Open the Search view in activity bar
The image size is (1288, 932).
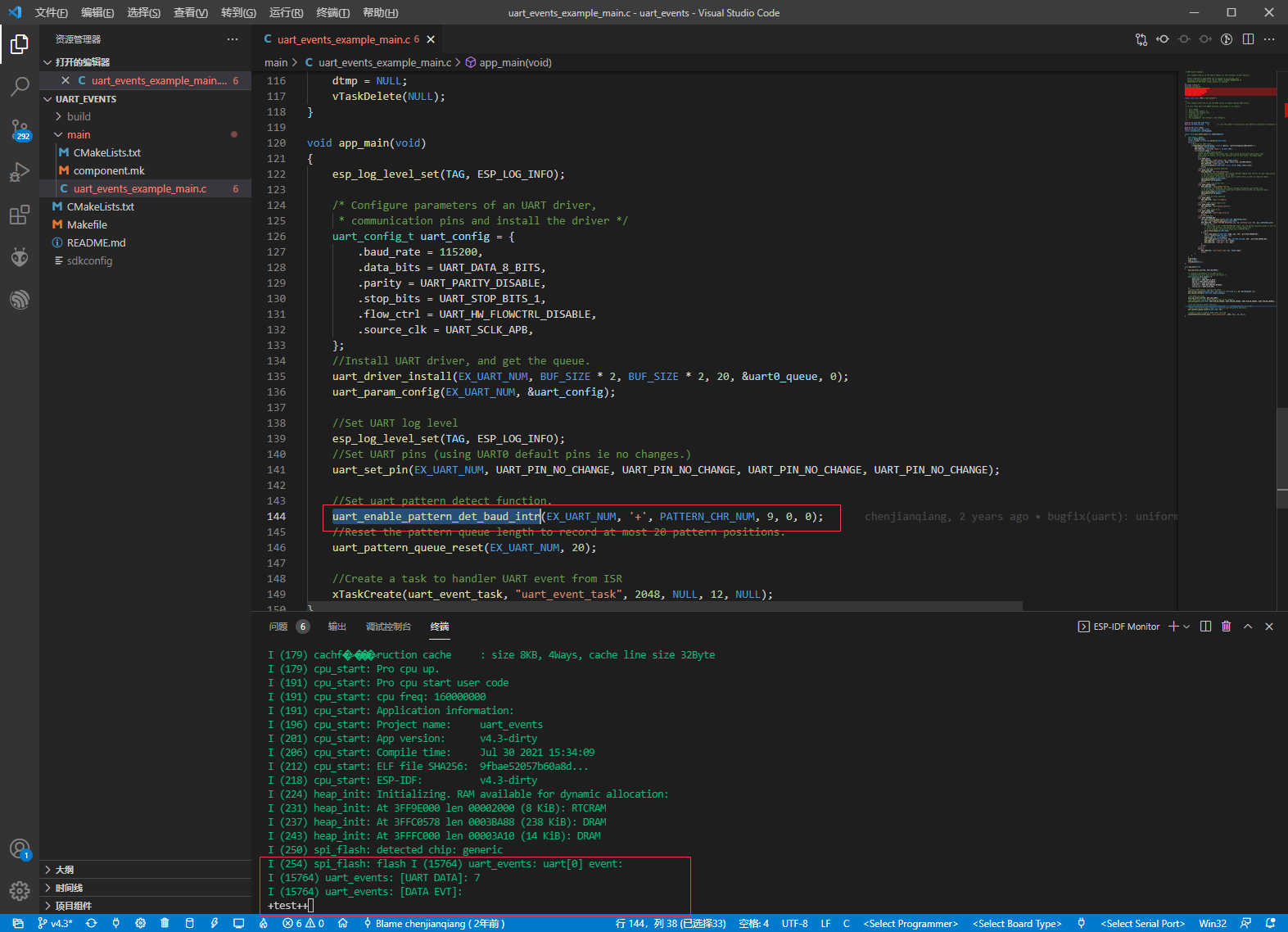[20, 86]
